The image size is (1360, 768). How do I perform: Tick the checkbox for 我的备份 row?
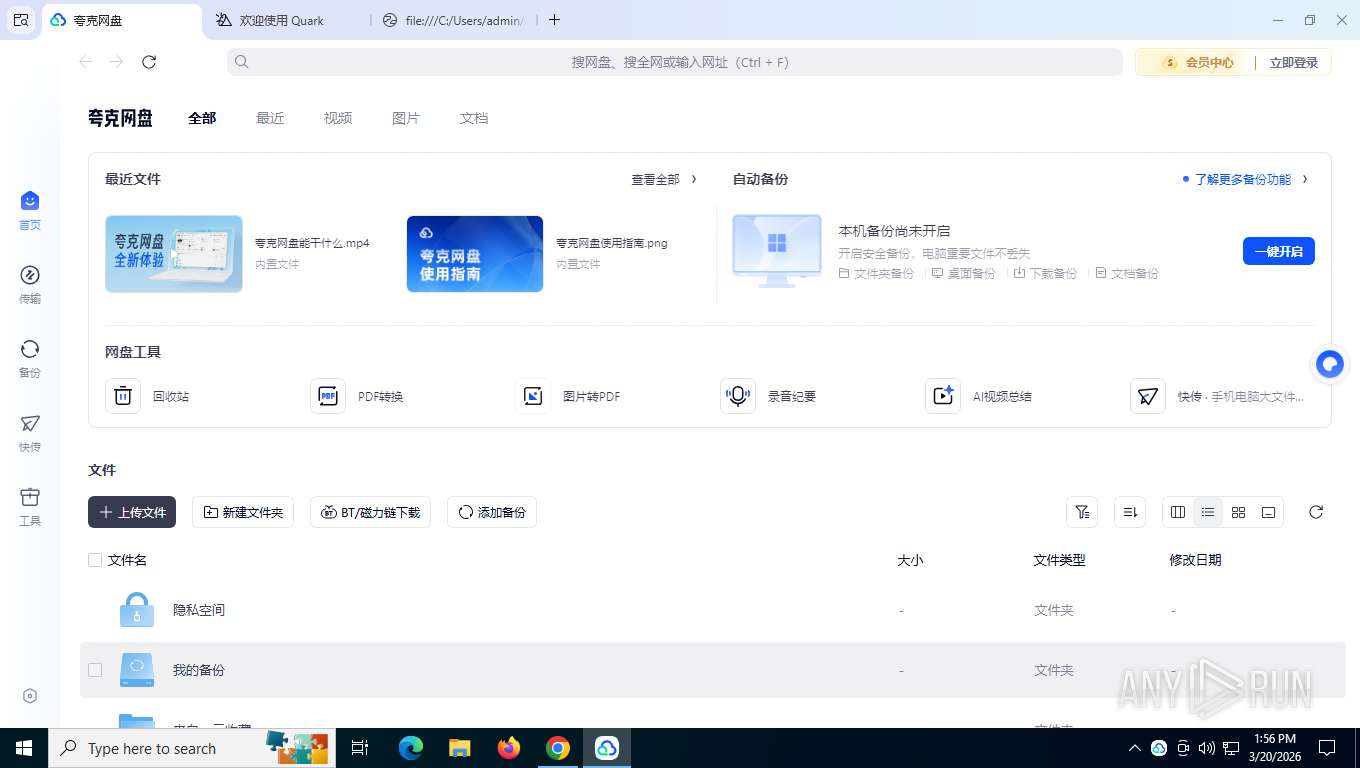tap(95, 670)
